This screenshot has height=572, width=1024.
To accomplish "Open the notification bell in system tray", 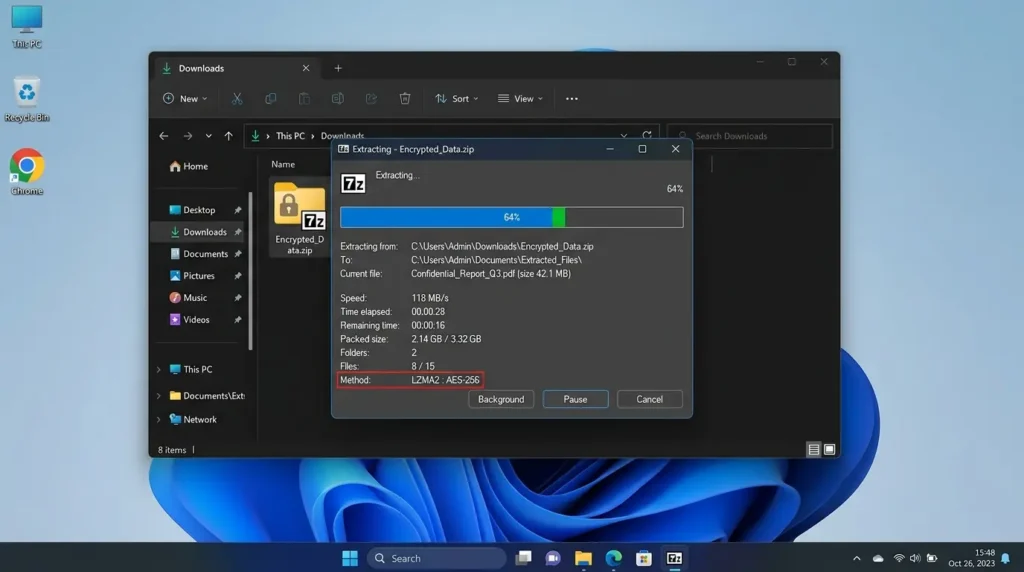I will coord(1006,558).
